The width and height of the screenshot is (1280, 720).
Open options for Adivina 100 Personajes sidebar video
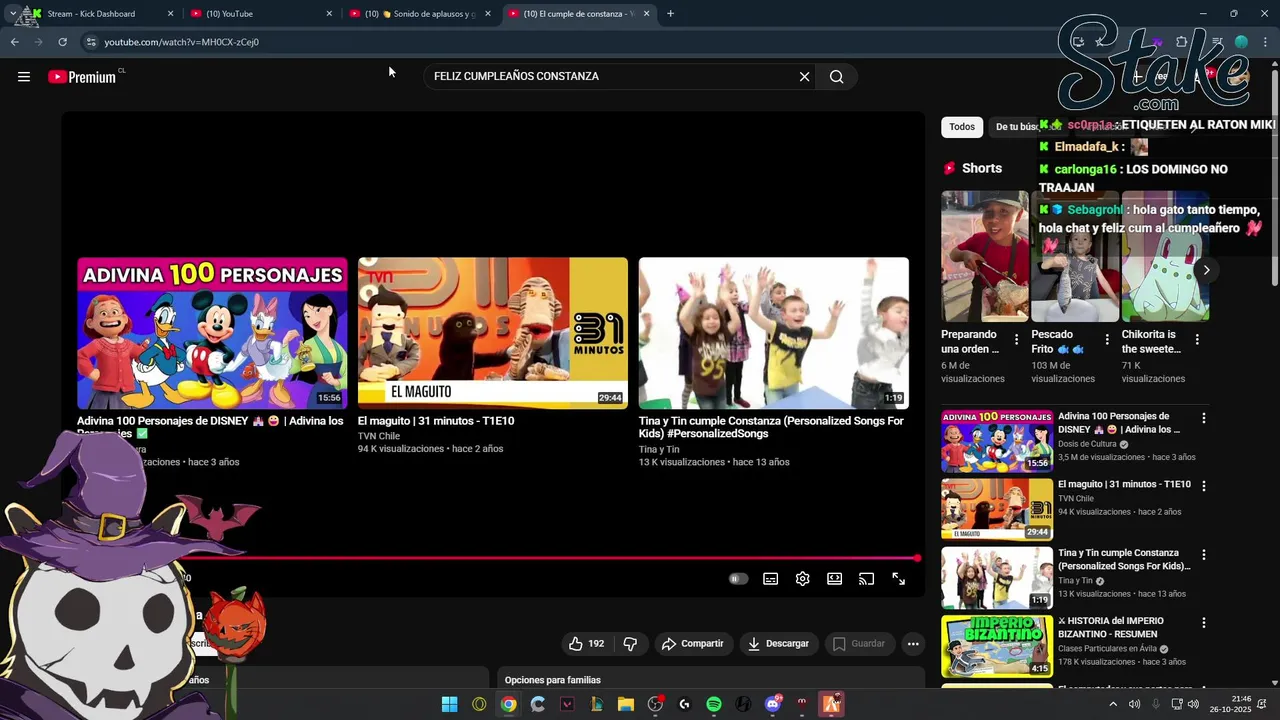pos(1204,418)
